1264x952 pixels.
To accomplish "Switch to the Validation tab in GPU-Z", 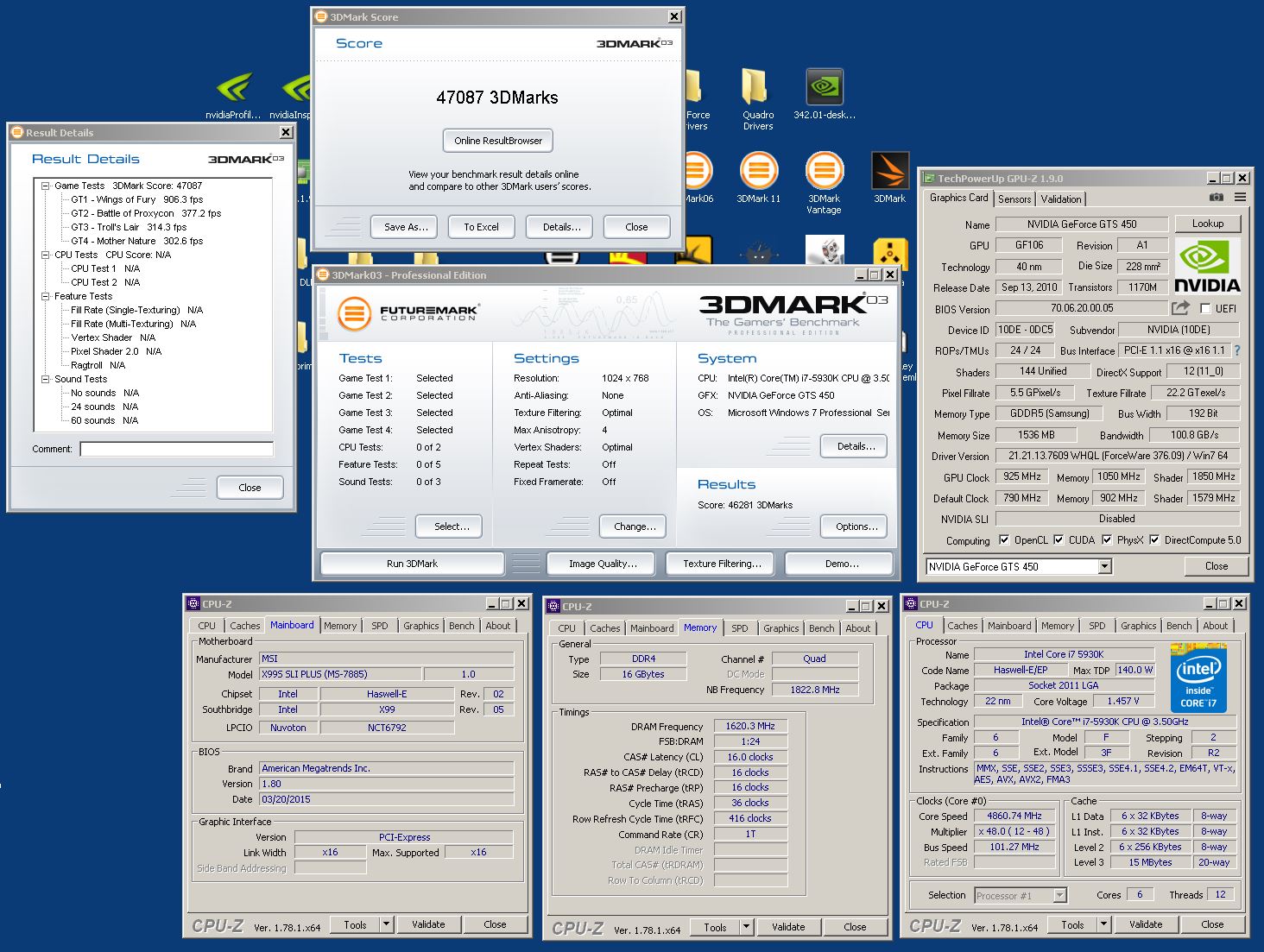I will click(x=1061, y=199).
